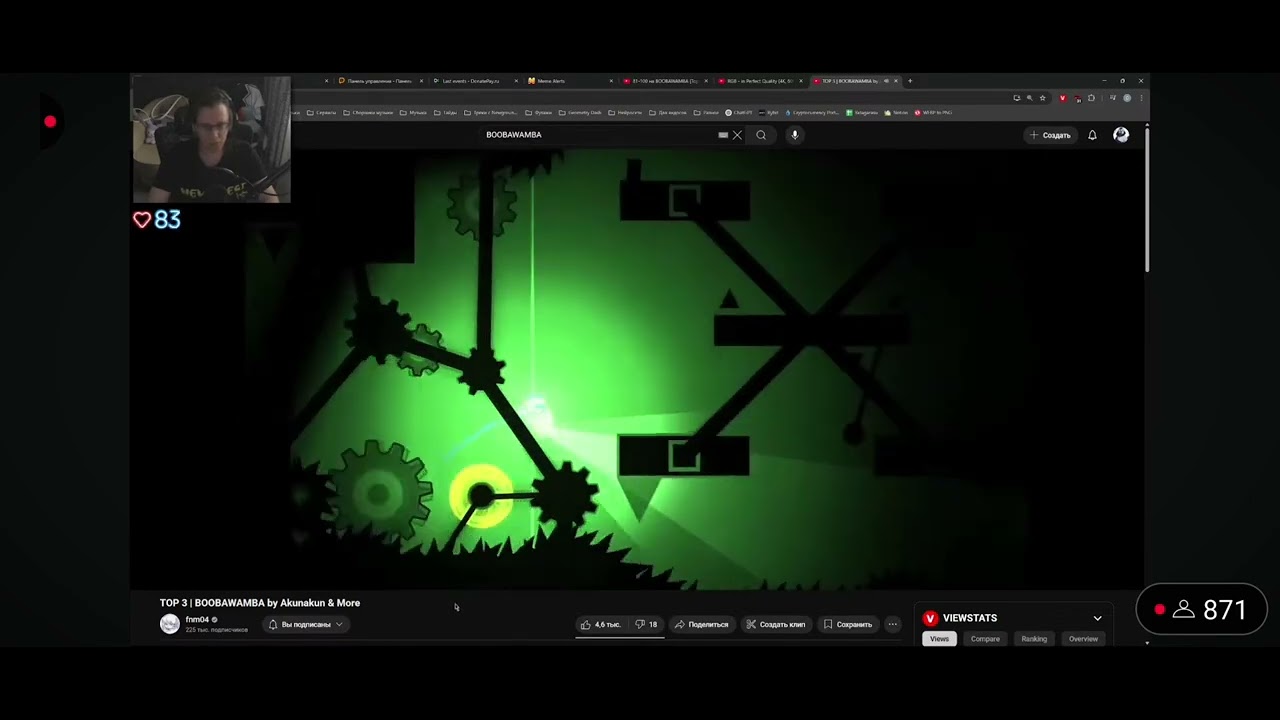Open the ViewStats extension icon in toolbar
1280x720 pixels.
tap(1062, 98)
